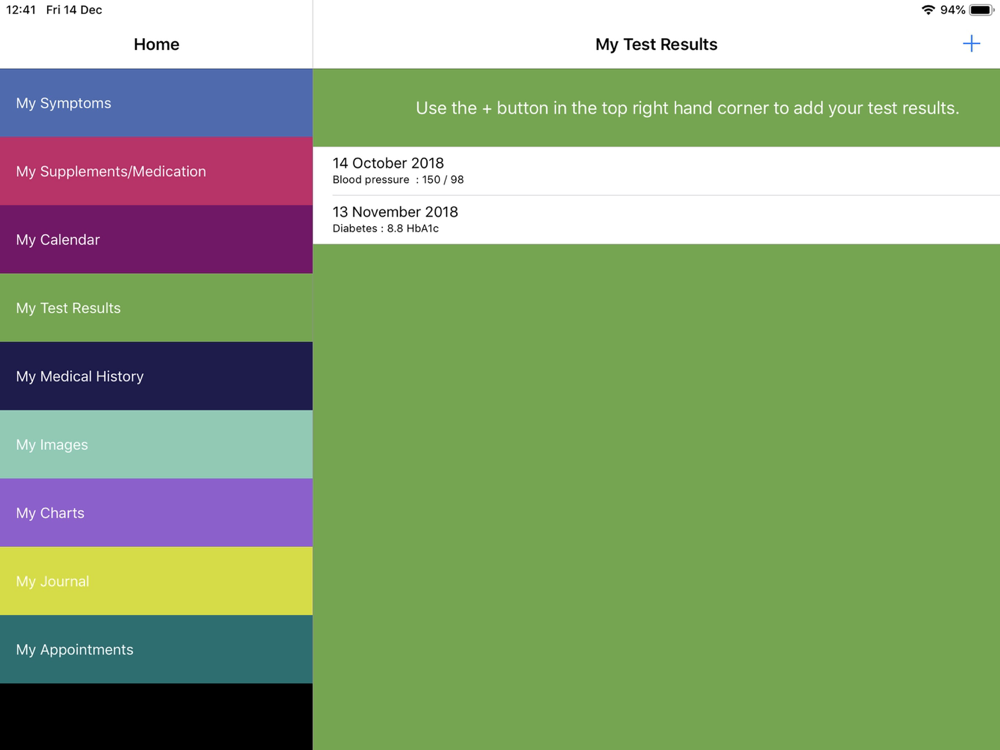Open My Symptoms section
This screenshot has height=750, width=1000.
click(x=156, y=103)
